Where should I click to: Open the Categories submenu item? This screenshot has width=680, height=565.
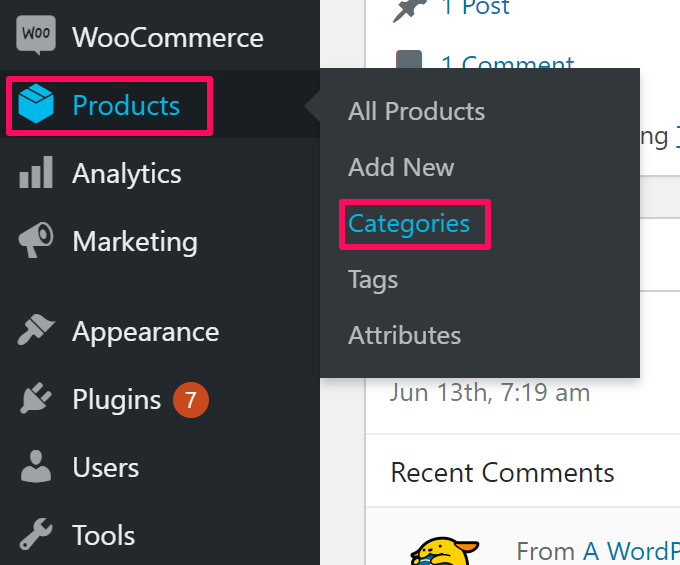point(409,223)
